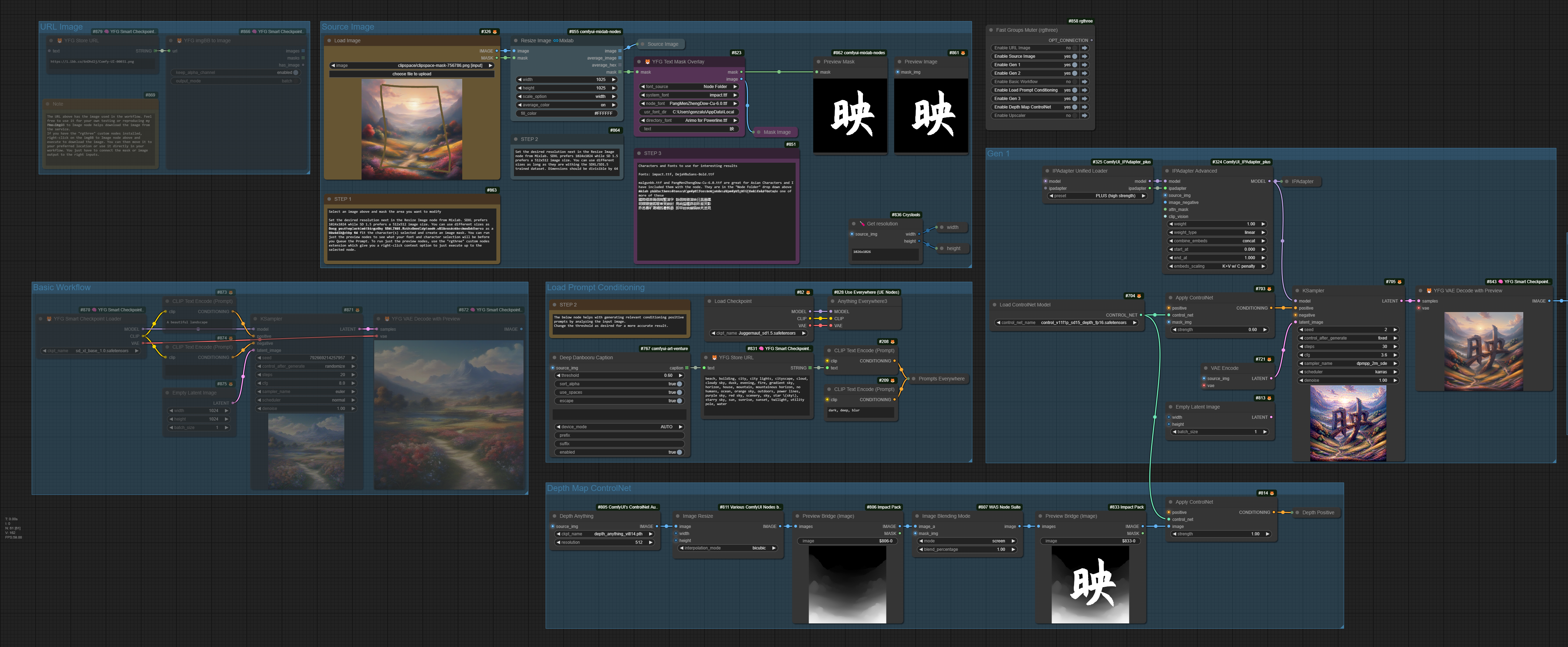Open control_net_name dropdown in Load ControlNet Model
This screenshot has height=647, width=1568.
tap(1066, 323)
